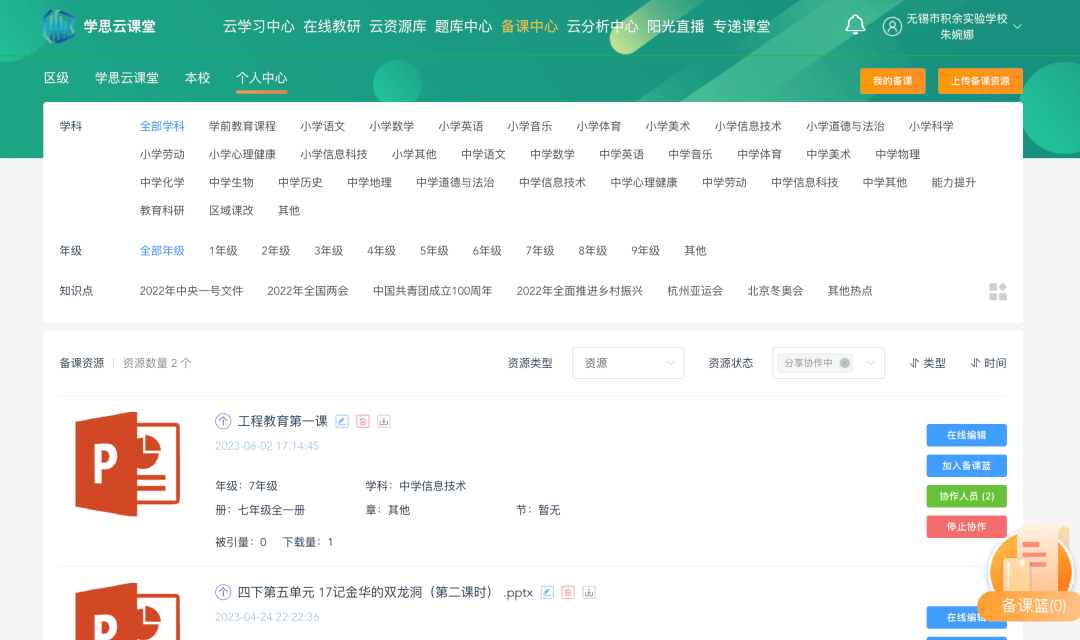
Task: Switch to the 本校 tab
Action: pyautogui.click(x=198, y=78)
